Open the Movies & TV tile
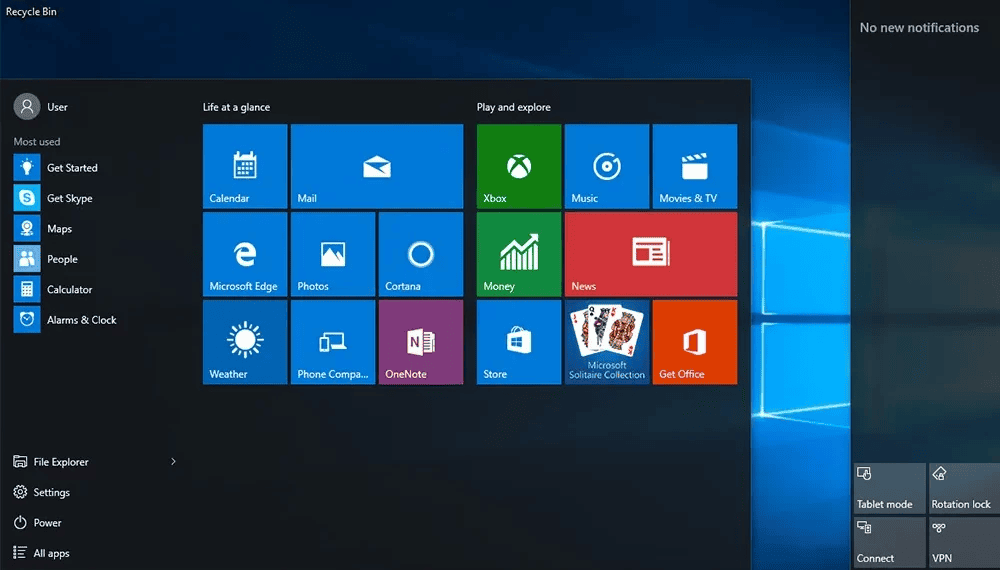This screenshot has height=570, width=1000. [695, 166]
